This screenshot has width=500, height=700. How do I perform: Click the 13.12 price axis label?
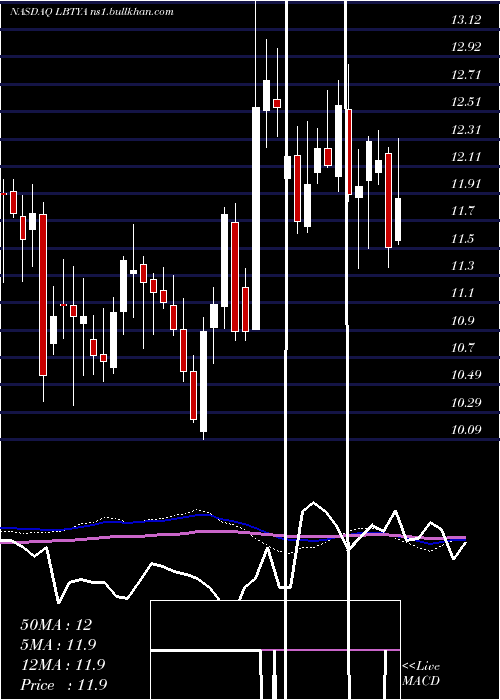466,20
